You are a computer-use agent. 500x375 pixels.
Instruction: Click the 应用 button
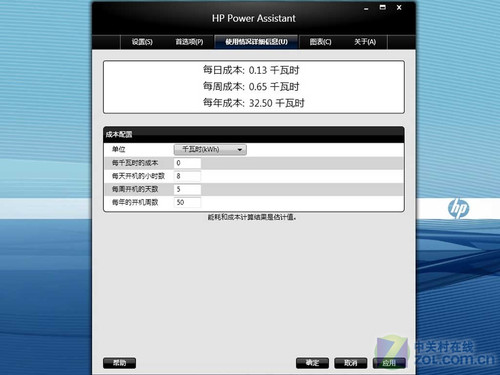point(389,363)
